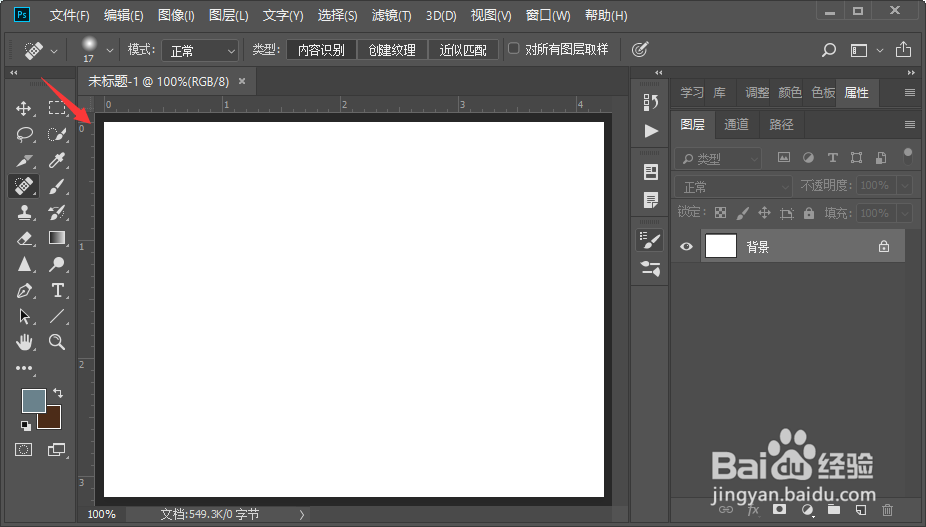This screenshot has height=527, width=926.
Task: Select the Eraser tool
Action: (x=24, y=238)
